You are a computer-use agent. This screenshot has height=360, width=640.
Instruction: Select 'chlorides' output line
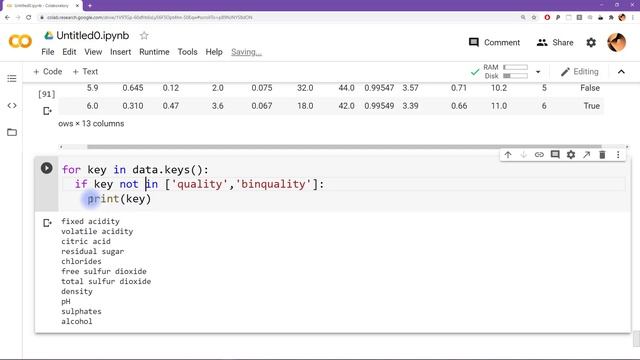pyautogui.click(x=81, y=261)
